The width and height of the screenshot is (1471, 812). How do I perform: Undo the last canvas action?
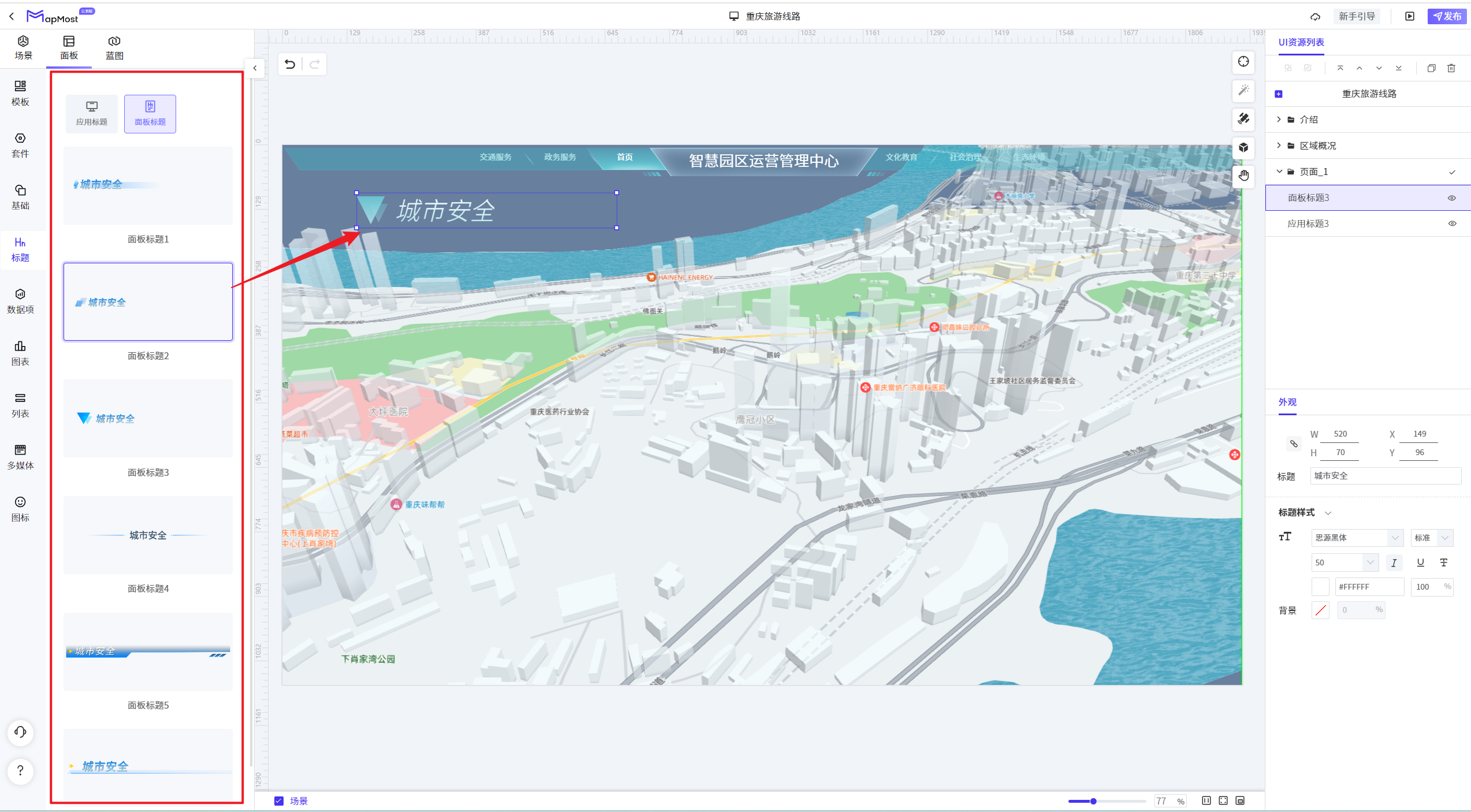tap(291, 64)
